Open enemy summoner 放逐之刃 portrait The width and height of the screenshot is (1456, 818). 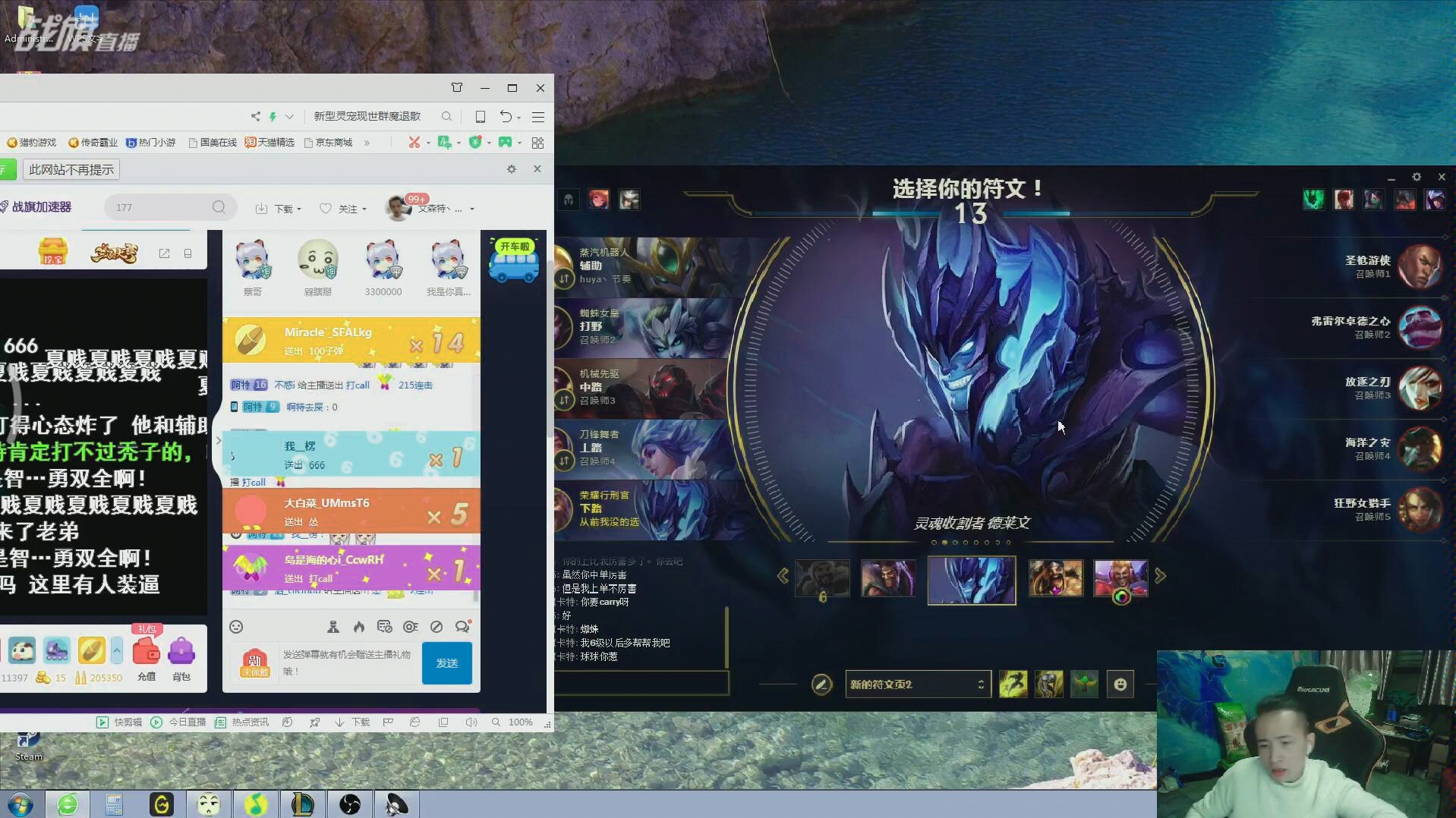point(1420,389)
